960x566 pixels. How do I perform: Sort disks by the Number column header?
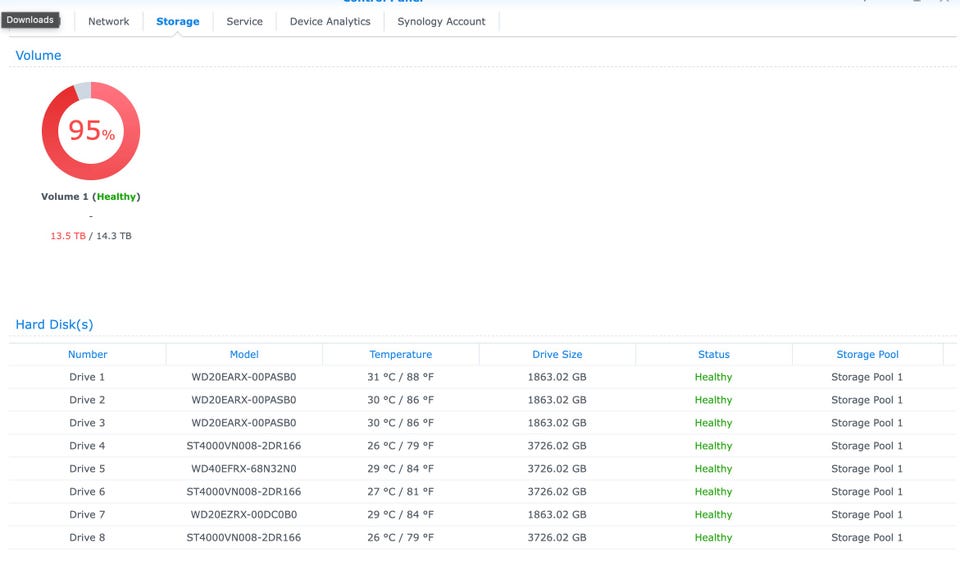[x=87, y=354]
